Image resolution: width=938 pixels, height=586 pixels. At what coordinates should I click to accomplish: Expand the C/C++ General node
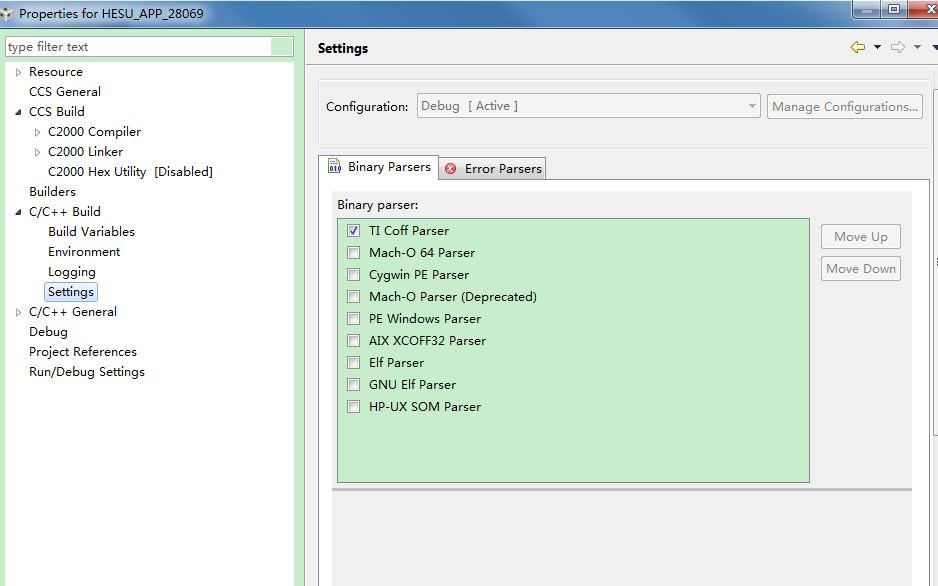tap(18, 312)
